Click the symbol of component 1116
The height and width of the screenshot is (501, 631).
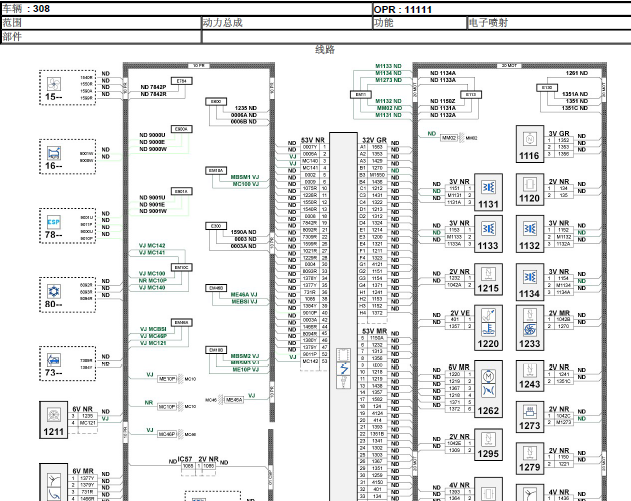coord(530,139)
